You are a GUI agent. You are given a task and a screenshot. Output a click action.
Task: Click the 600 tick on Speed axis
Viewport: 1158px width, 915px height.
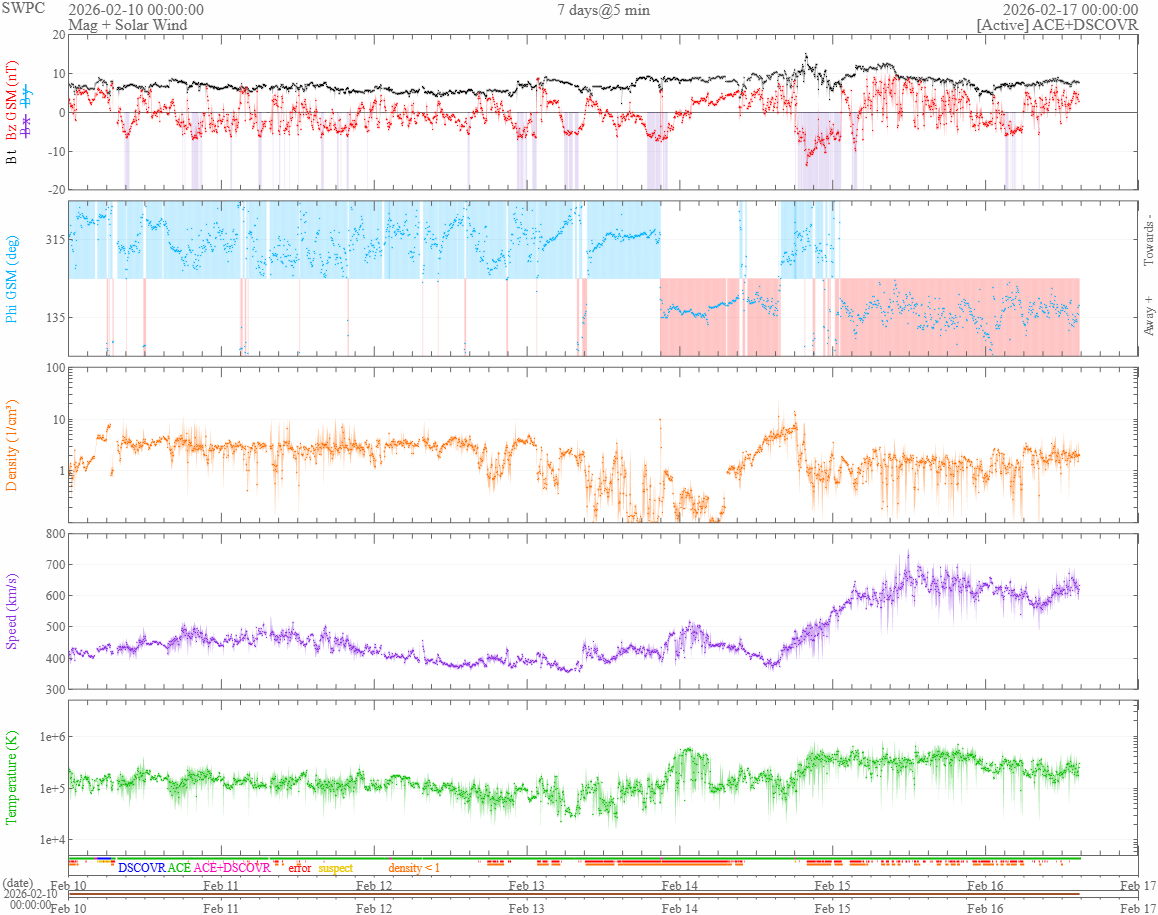[56, 596]
